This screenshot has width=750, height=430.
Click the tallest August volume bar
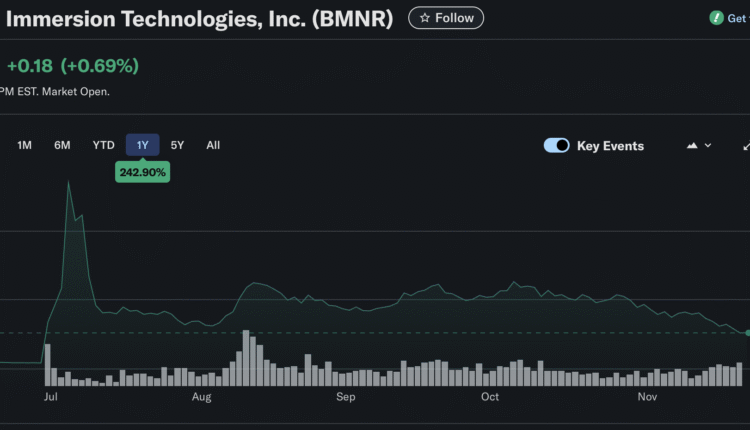click(x=245, y=358)
